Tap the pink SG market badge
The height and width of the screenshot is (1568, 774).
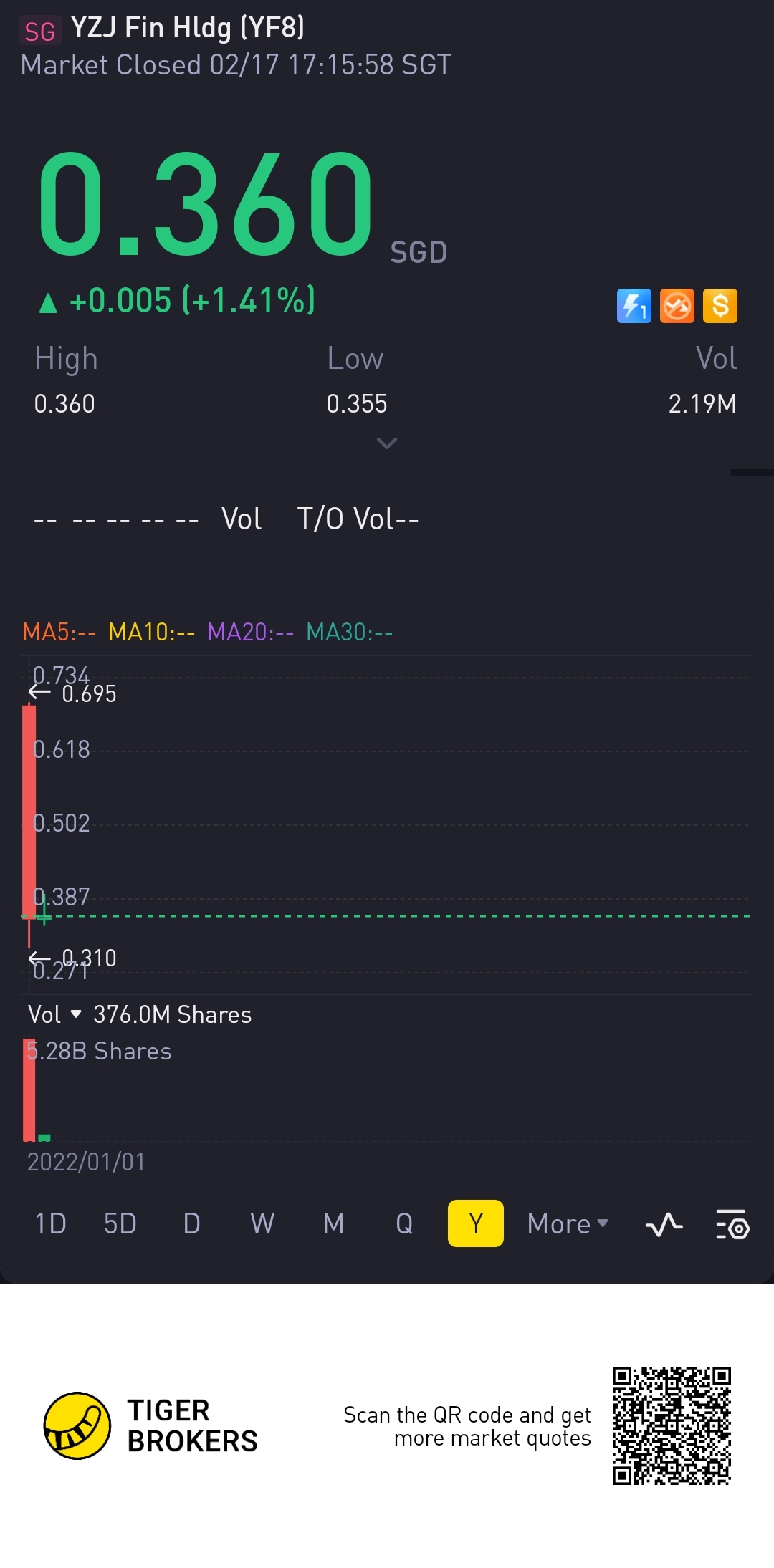pyautogui.click(x=40, y=32)
